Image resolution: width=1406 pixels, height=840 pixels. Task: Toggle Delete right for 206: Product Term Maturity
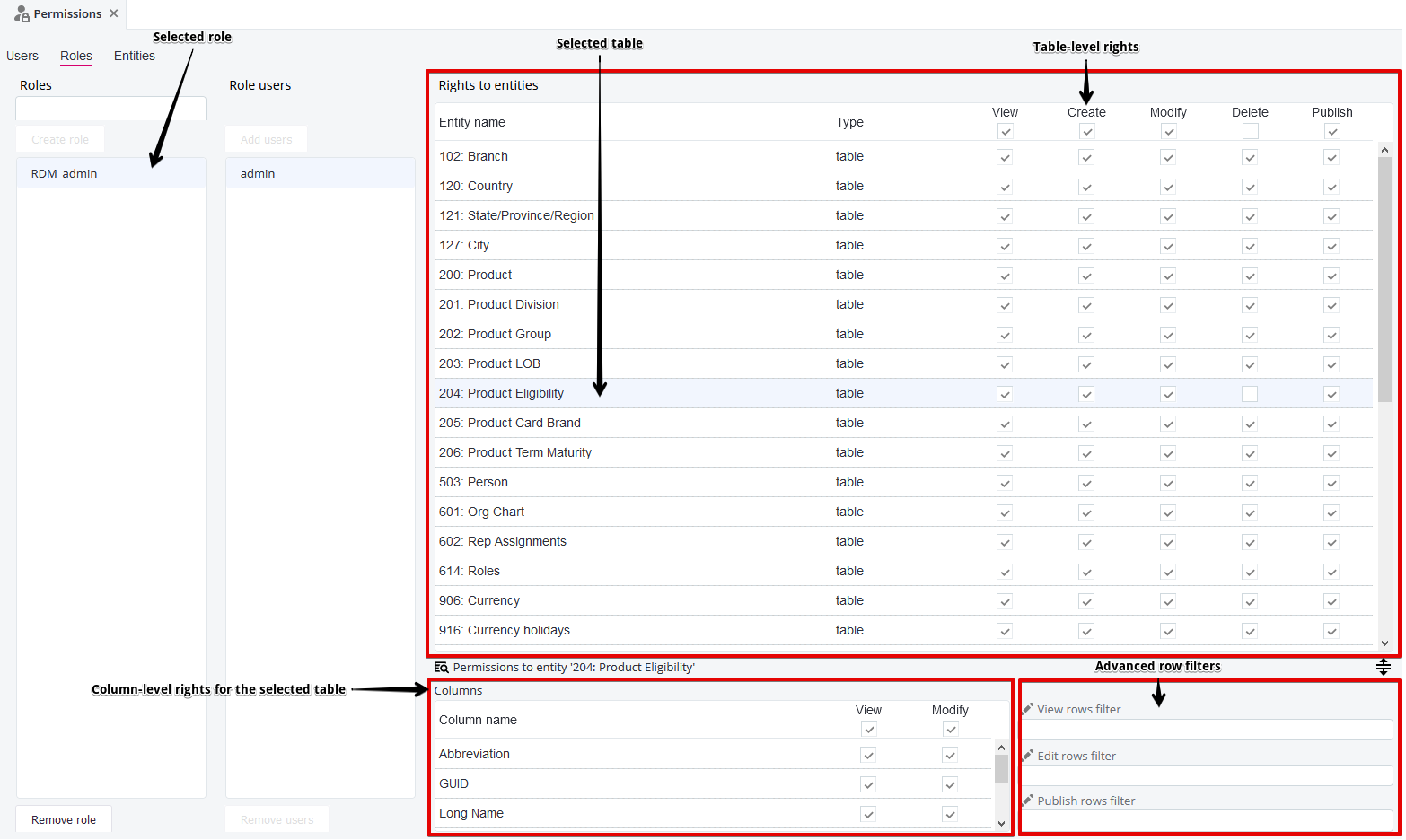[x=1250, y=453]
